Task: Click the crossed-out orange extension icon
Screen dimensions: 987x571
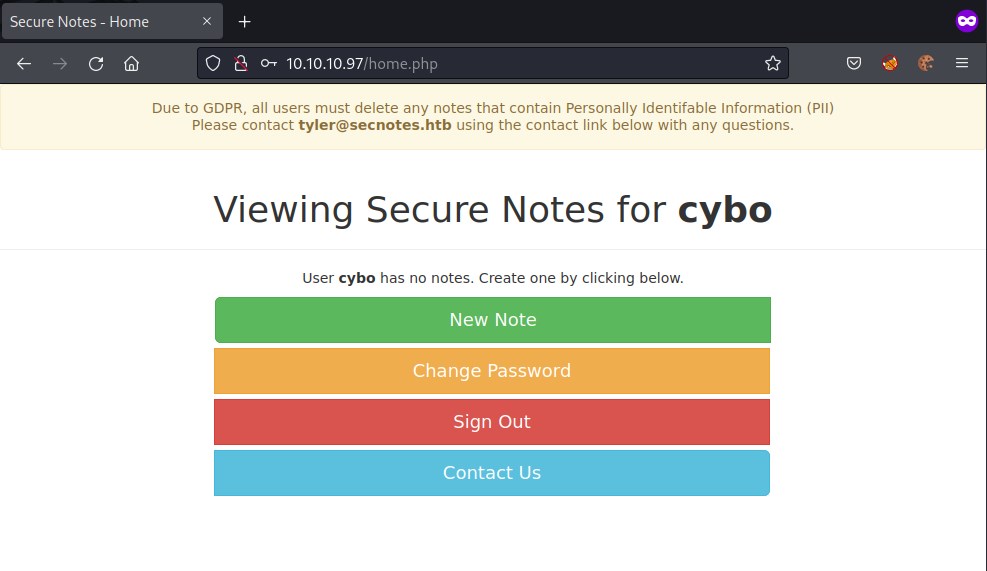Action: 890,63
